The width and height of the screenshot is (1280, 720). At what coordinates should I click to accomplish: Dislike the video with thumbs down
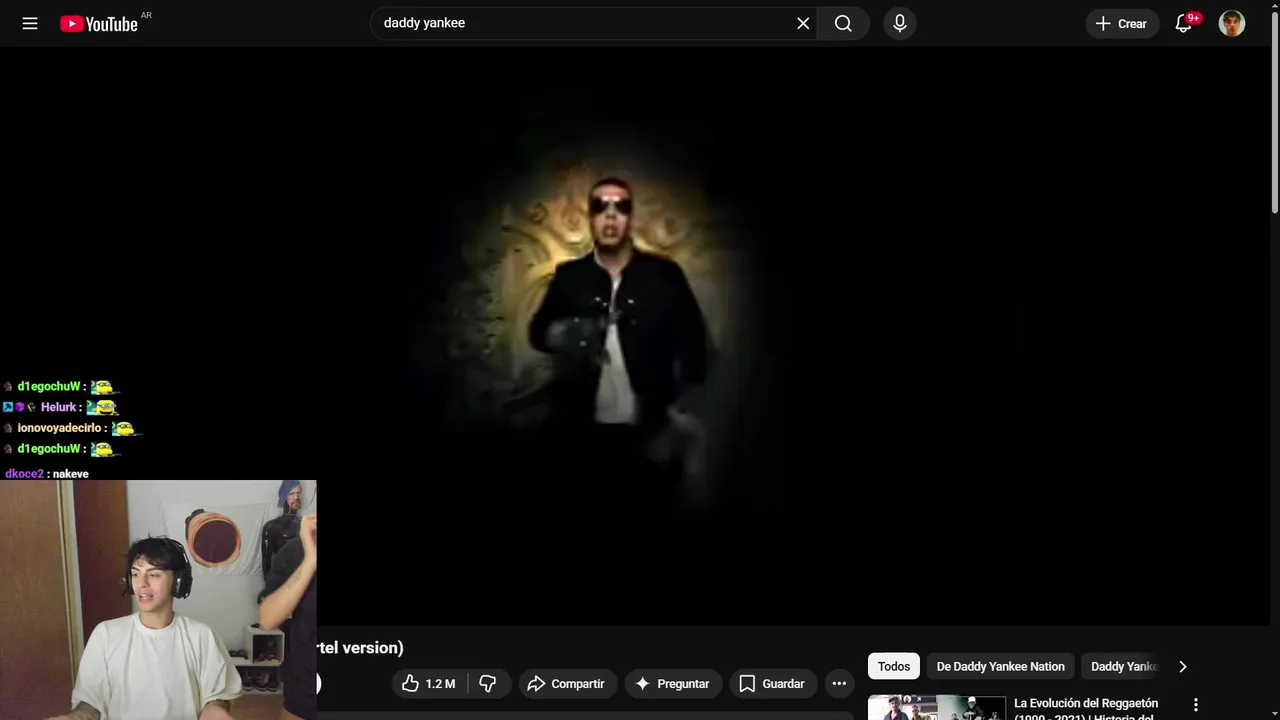click(x=489, y=684)
